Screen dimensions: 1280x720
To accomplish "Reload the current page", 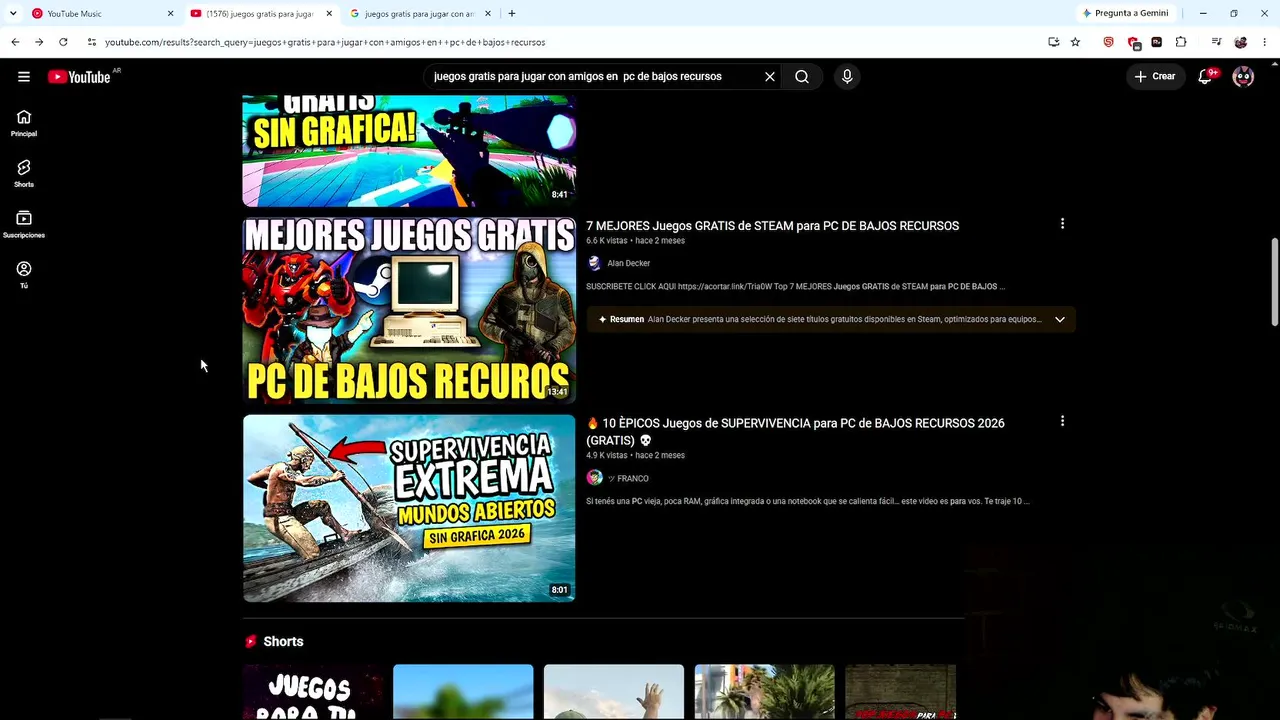I will (63, 42).
